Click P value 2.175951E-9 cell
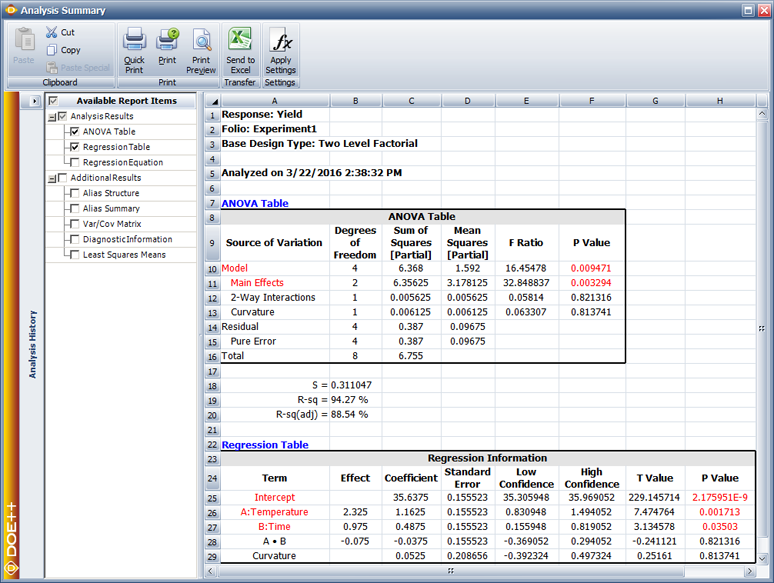The height and width of the screenshot is (583, 774). [720, 497]
